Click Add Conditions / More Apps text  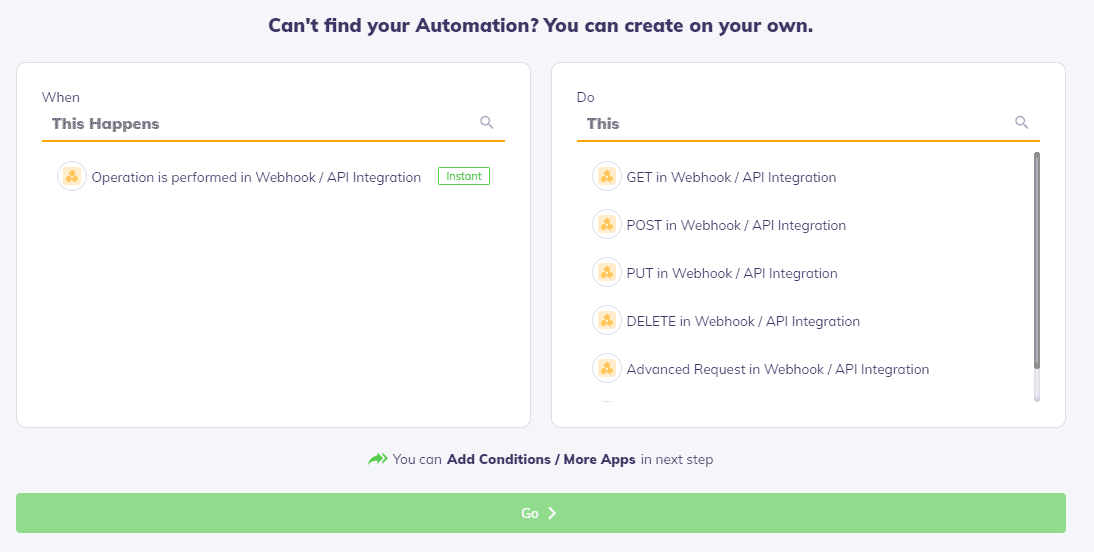[x=541, y=460]
